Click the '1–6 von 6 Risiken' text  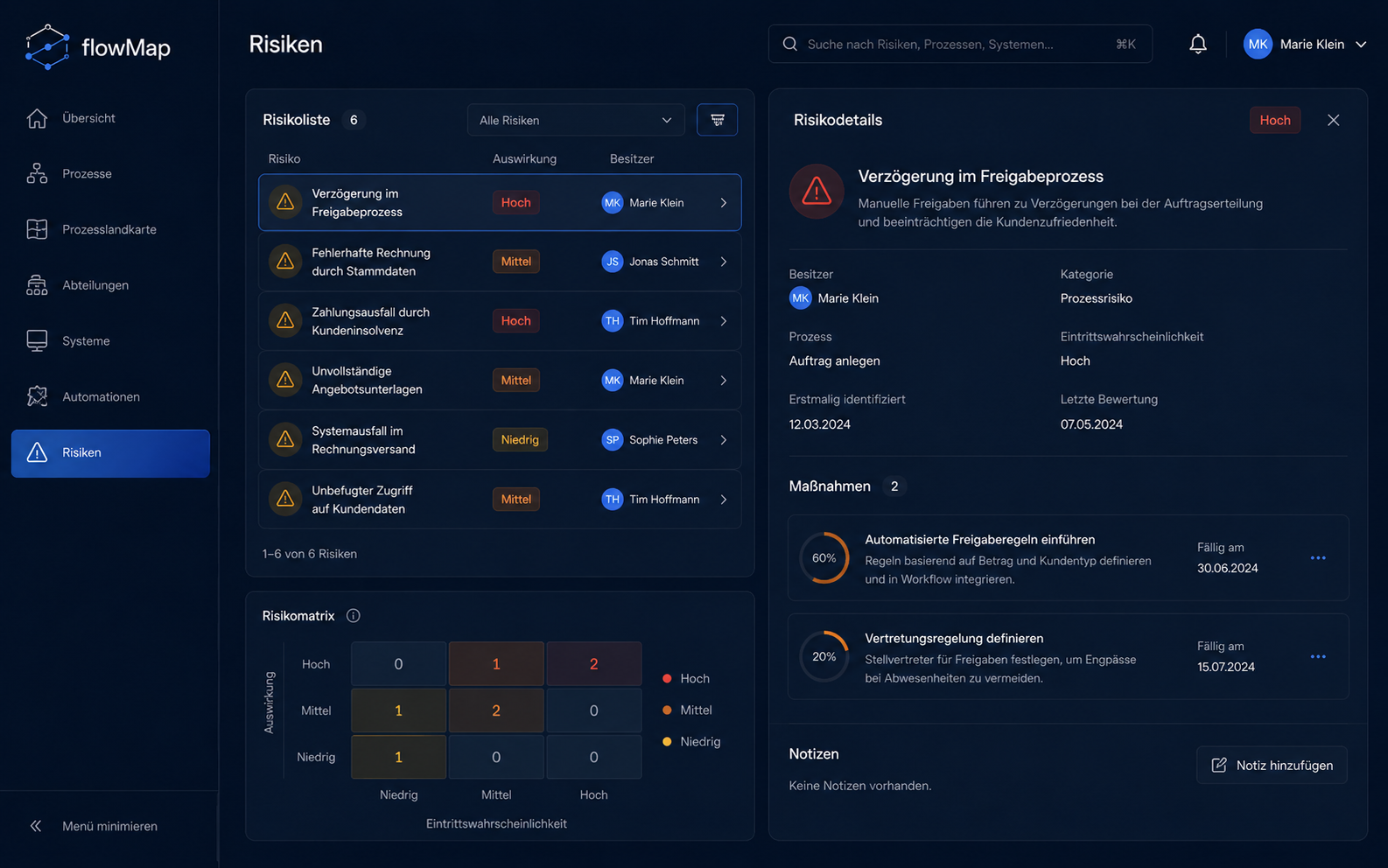[310, 554]
